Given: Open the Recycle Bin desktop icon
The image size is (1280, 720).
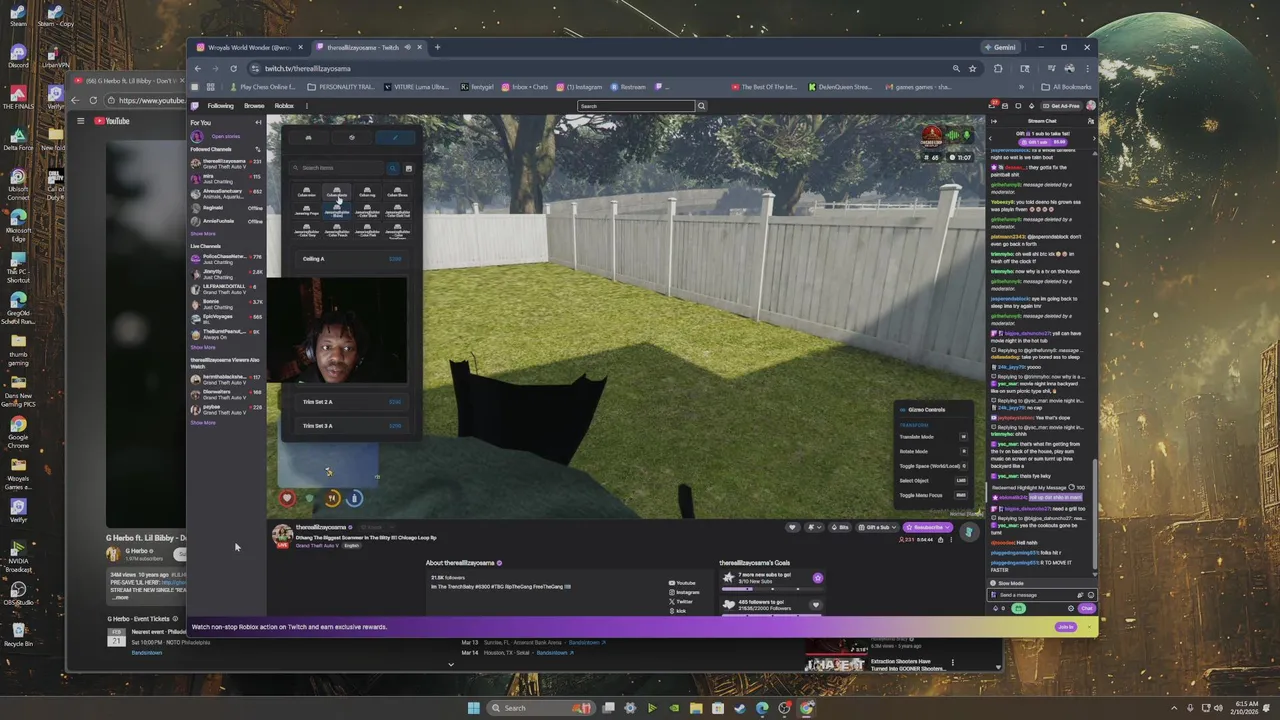Looking at the screenshot, I should point(18,634).
